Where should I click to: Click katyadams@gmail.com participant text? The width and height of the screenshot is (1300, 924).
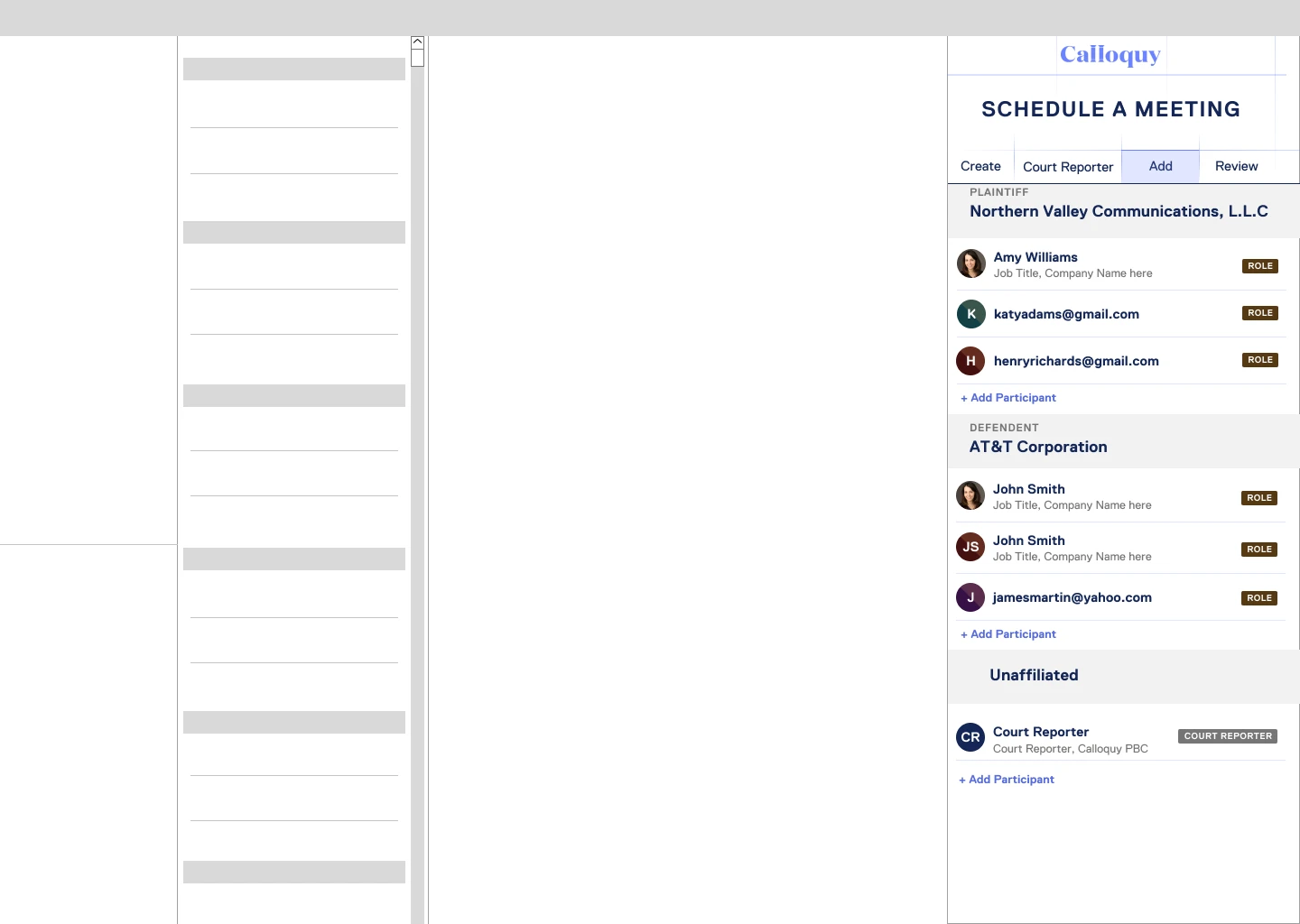pos(1066,314)
